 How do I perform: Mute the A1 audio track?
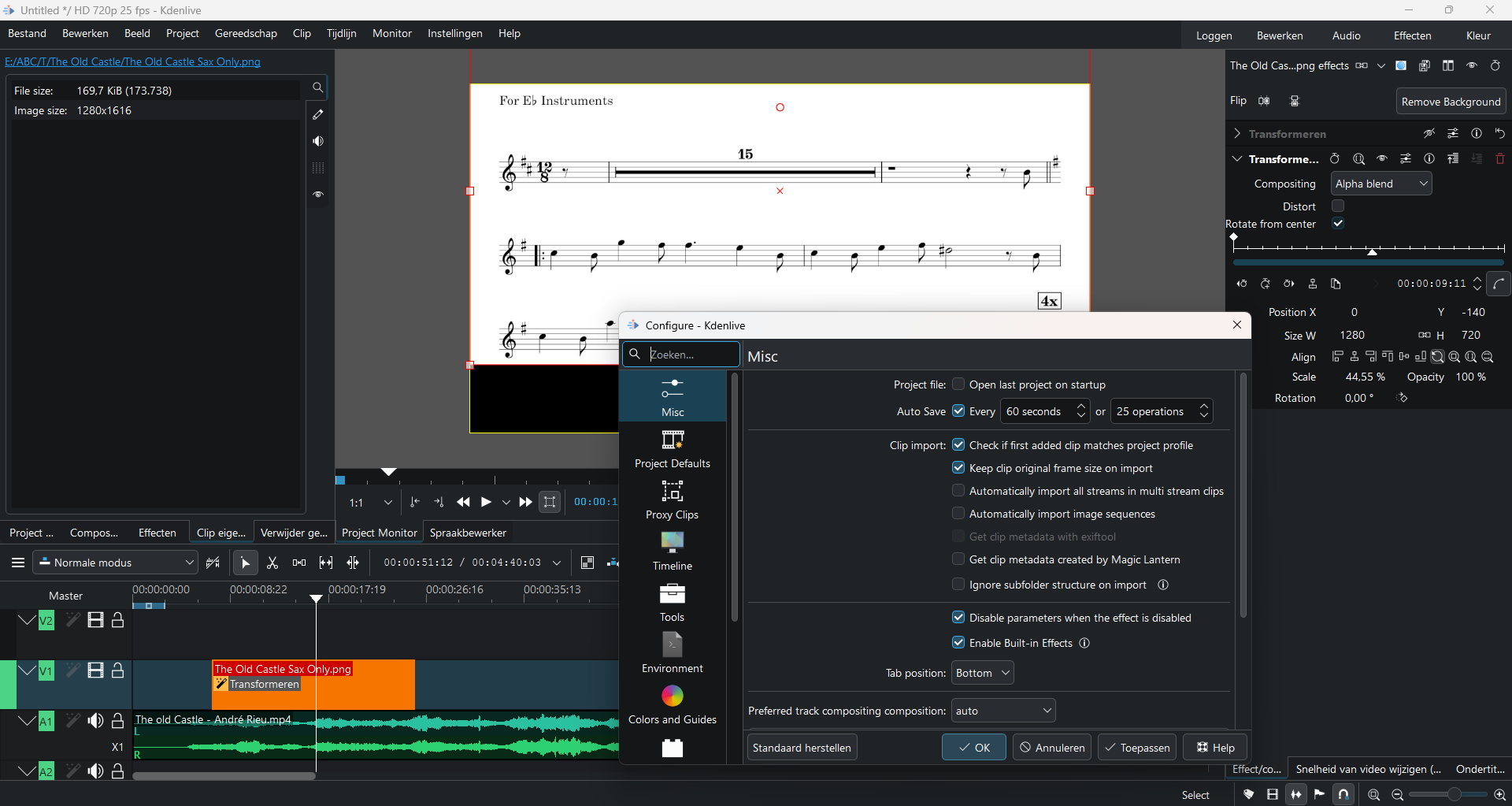pyautogui.click(x=95, y=721)
